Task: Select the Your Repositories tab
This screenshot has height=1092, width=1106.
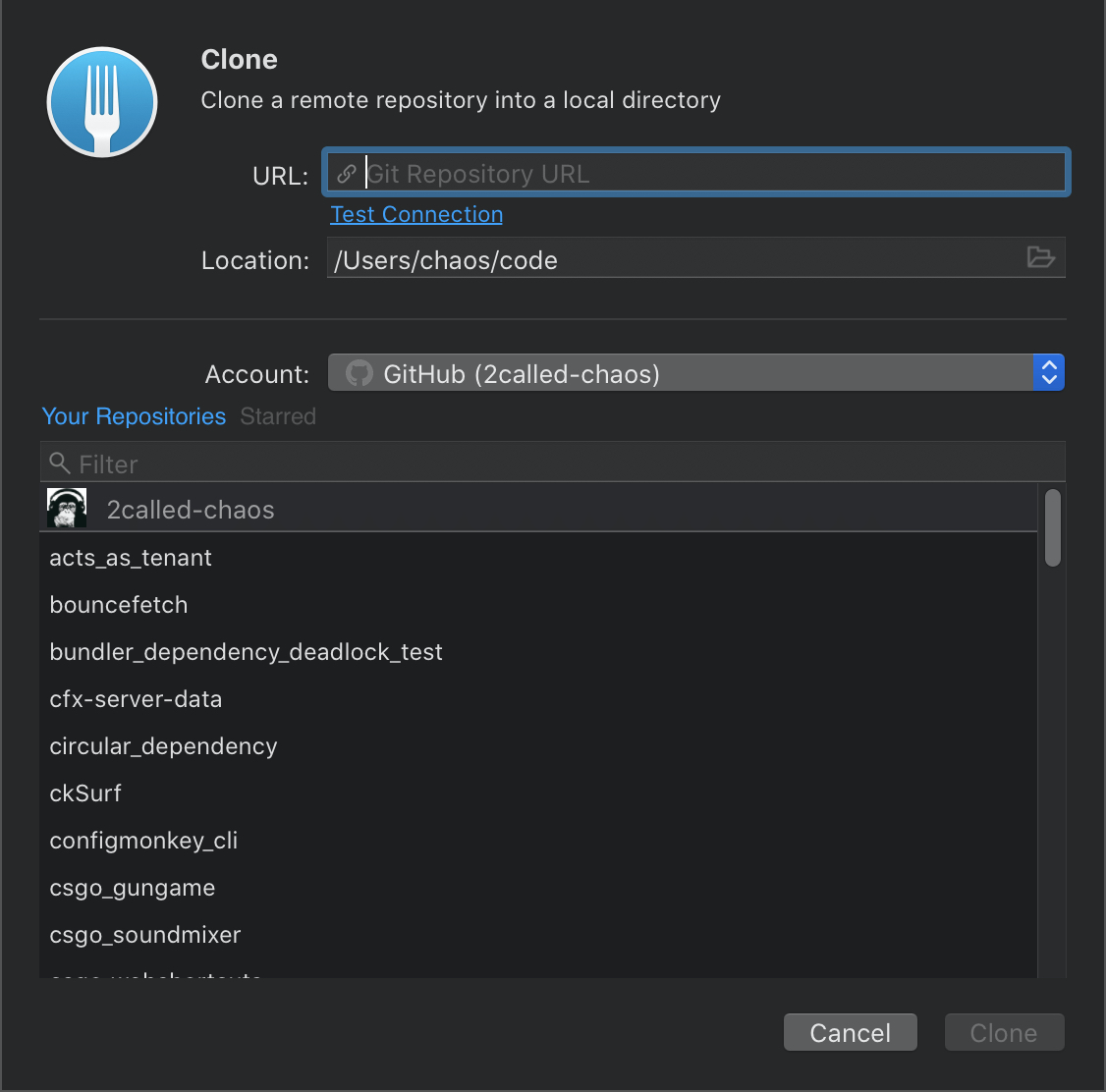Action: pos(134,416)
